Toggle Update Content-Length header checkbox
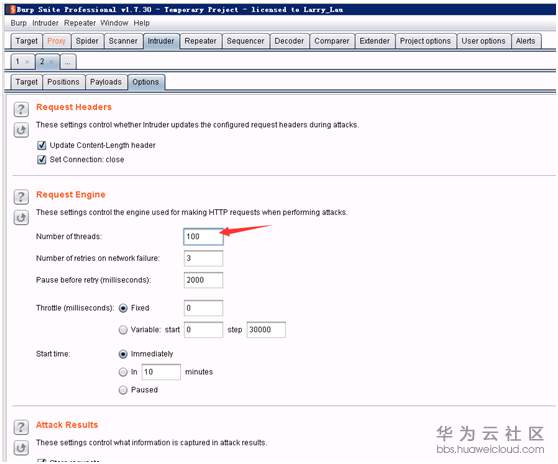Screen dimensions: 558x464 coord(42,145)
